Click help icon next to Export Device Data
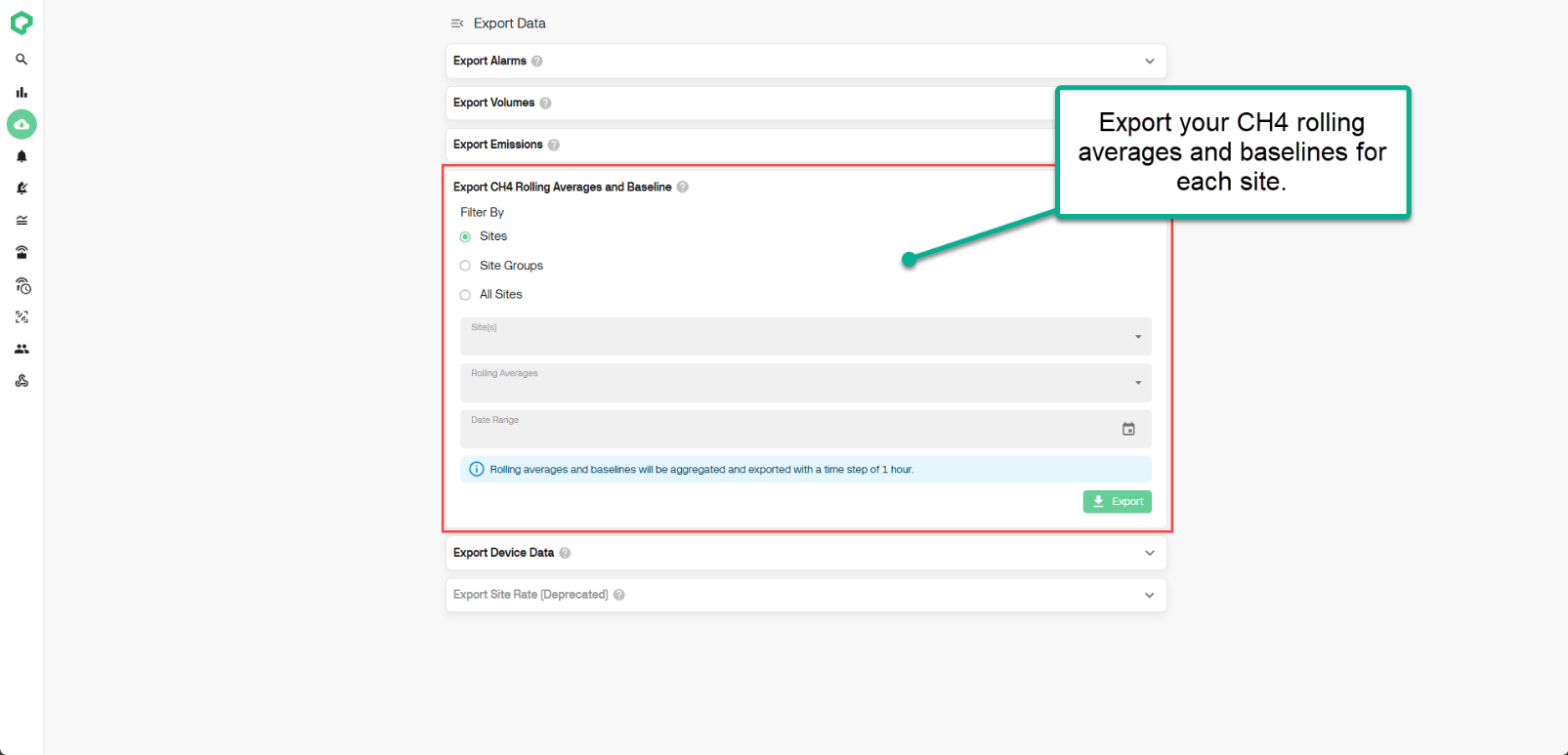This screenshot has height=755, width=1568. (x=565, y=553)
